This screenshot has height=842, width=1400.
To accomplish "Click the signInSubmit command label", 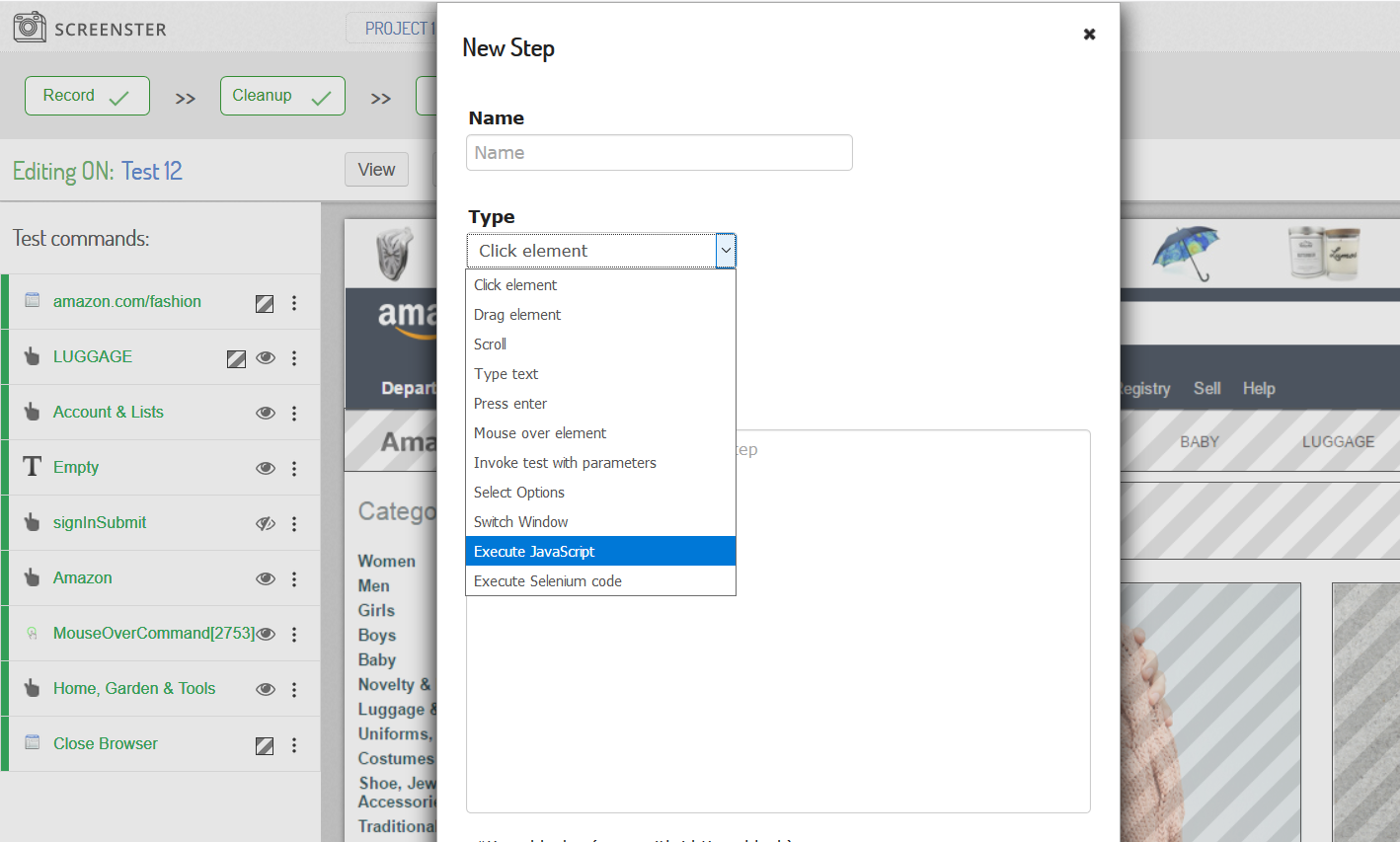I will [100, 522].
